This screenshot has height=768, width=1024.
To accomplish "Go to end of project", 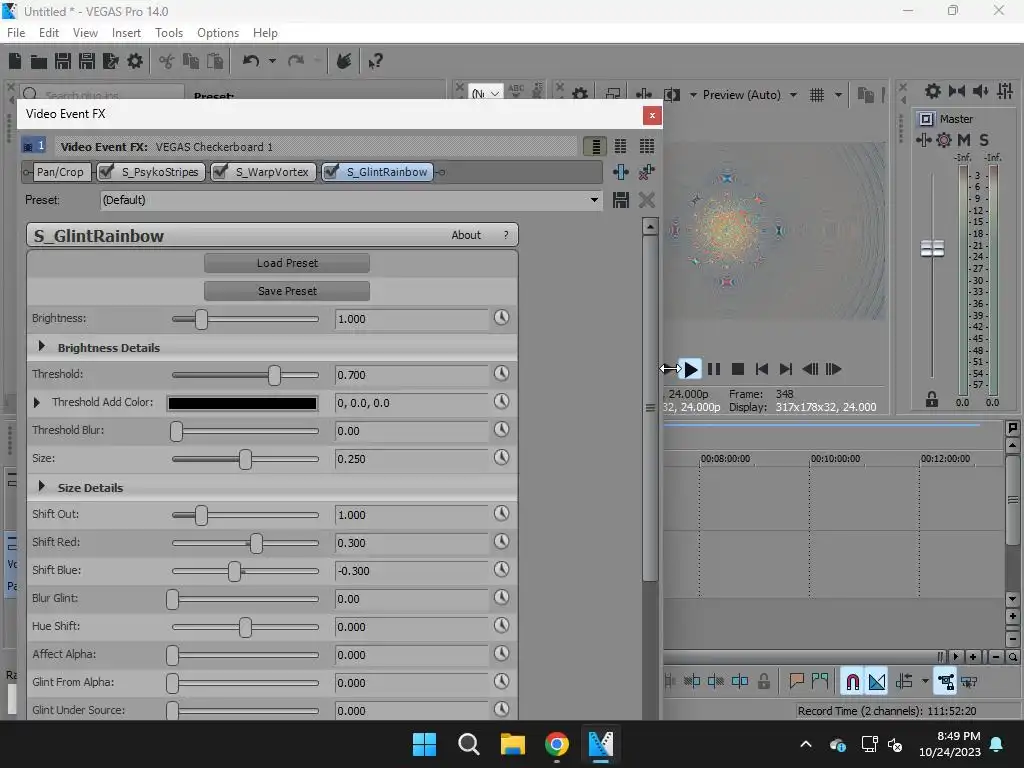I will (x=786, y=369).
